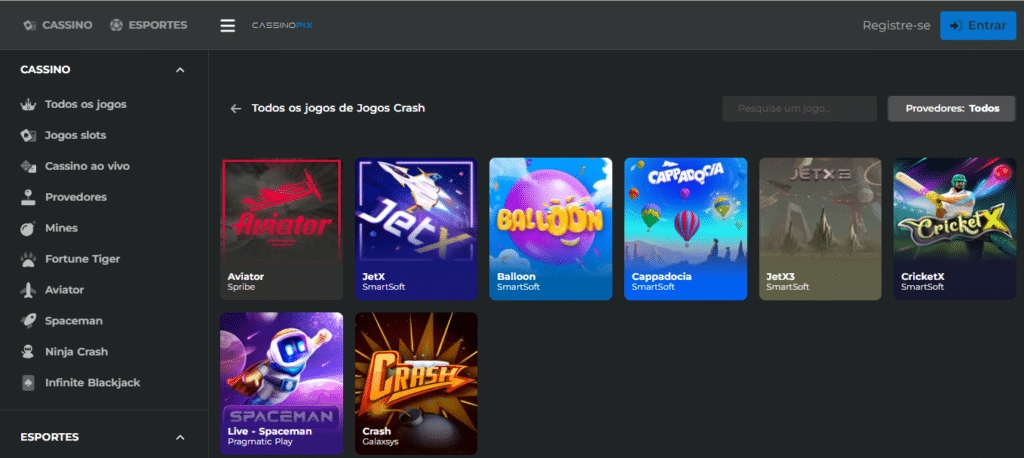Click the card icon for Infinite Blackjack
Image resolution: width=1024 pixels, height=458 pixels.
(28, 383)
